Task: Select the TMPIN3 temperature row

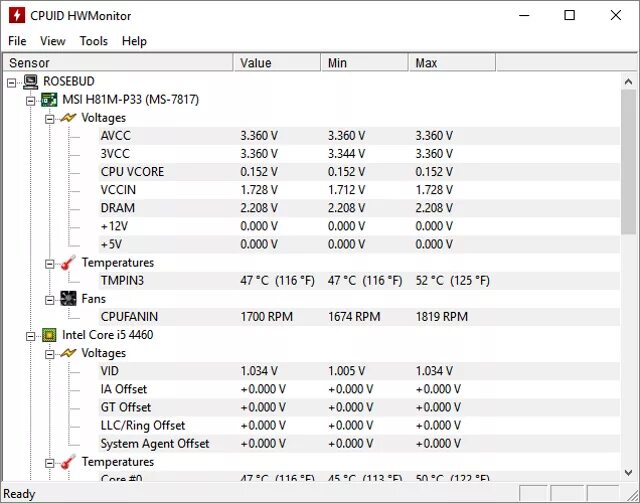Action: tap(359, 281)
